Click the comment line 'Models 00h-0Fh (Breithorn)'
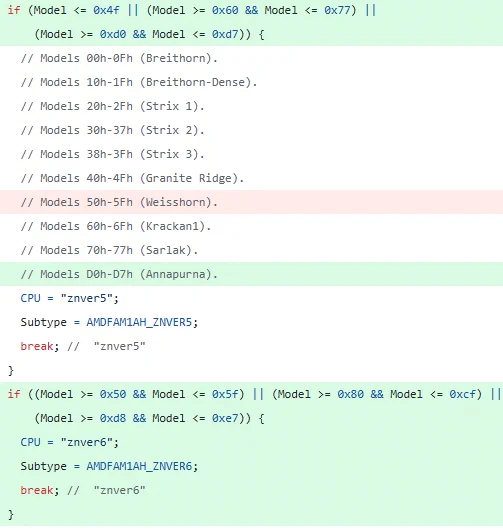 [119, 58]
